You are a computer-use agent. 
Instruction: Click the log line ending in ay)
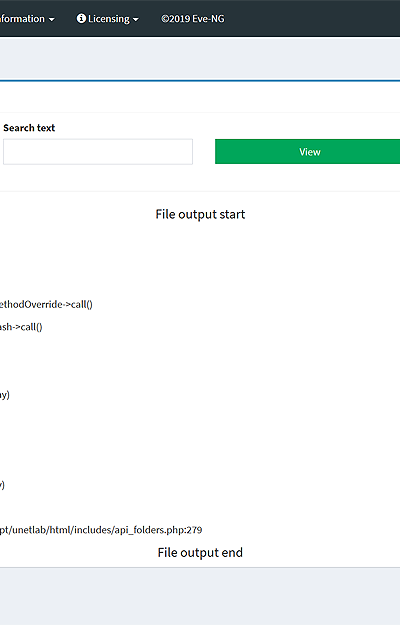5,395
